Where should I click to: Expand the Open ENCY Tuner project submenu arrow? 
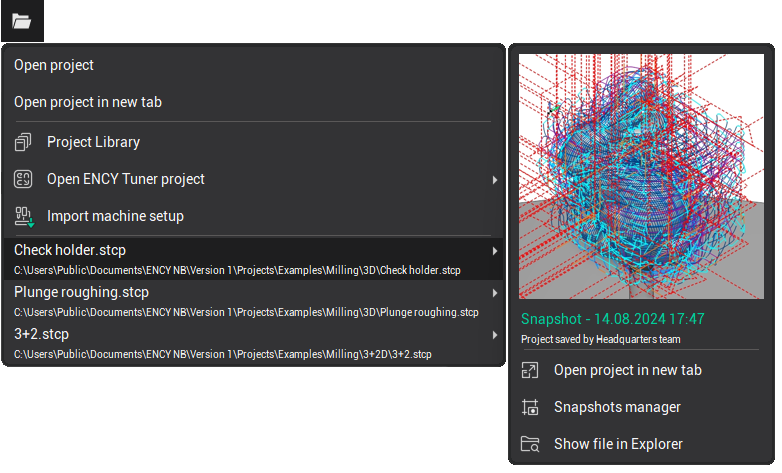tap(495, 180)
